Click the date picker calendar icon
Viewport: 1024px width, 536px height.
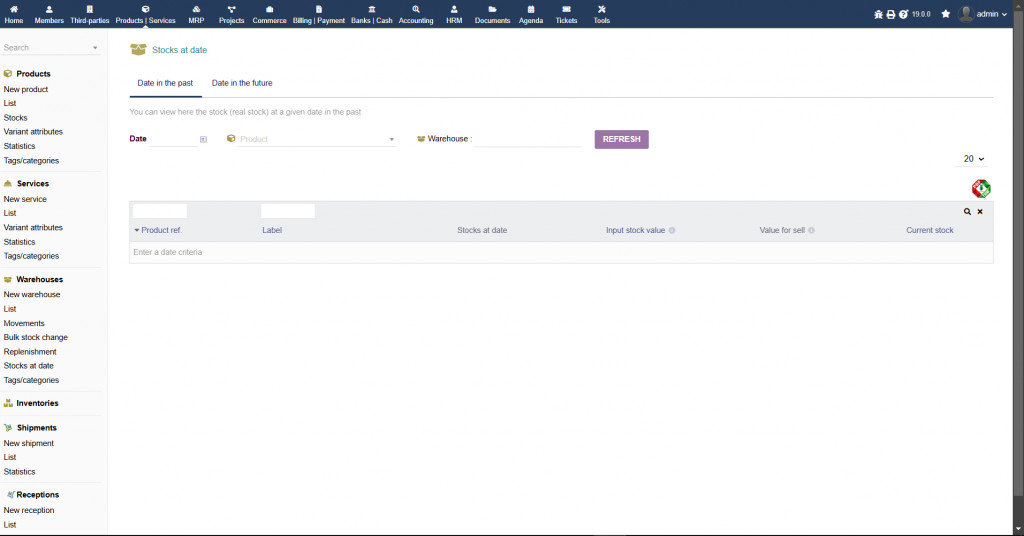click(203, 139)
